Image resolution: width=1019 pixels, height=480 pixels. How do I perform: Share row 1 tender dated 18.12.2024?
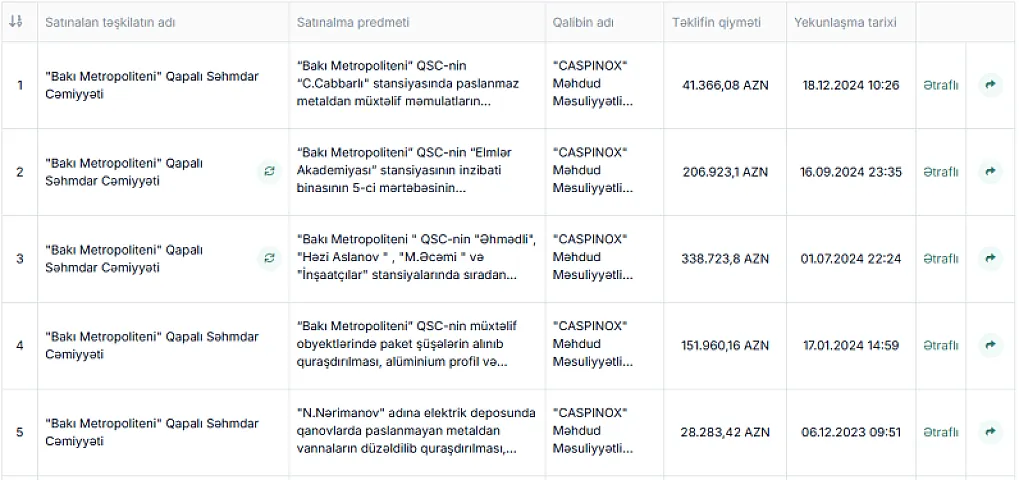click(990, 84)
